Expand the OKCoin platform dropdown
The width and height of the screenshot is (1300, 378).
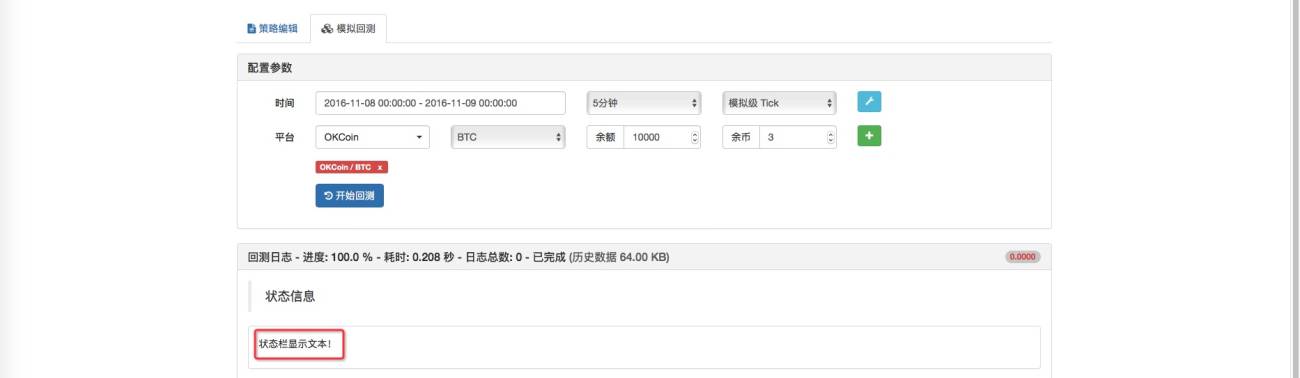(372, 137)
